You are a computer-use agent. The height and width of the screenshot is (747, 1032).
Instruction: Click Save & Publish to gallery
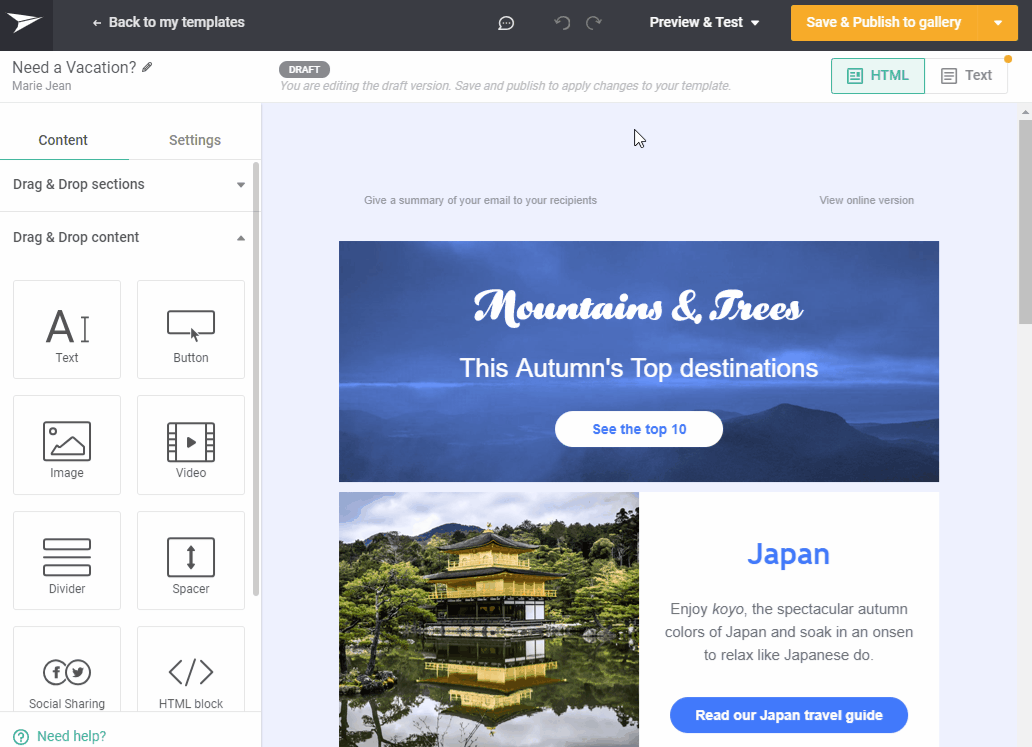tap(883, 23)
